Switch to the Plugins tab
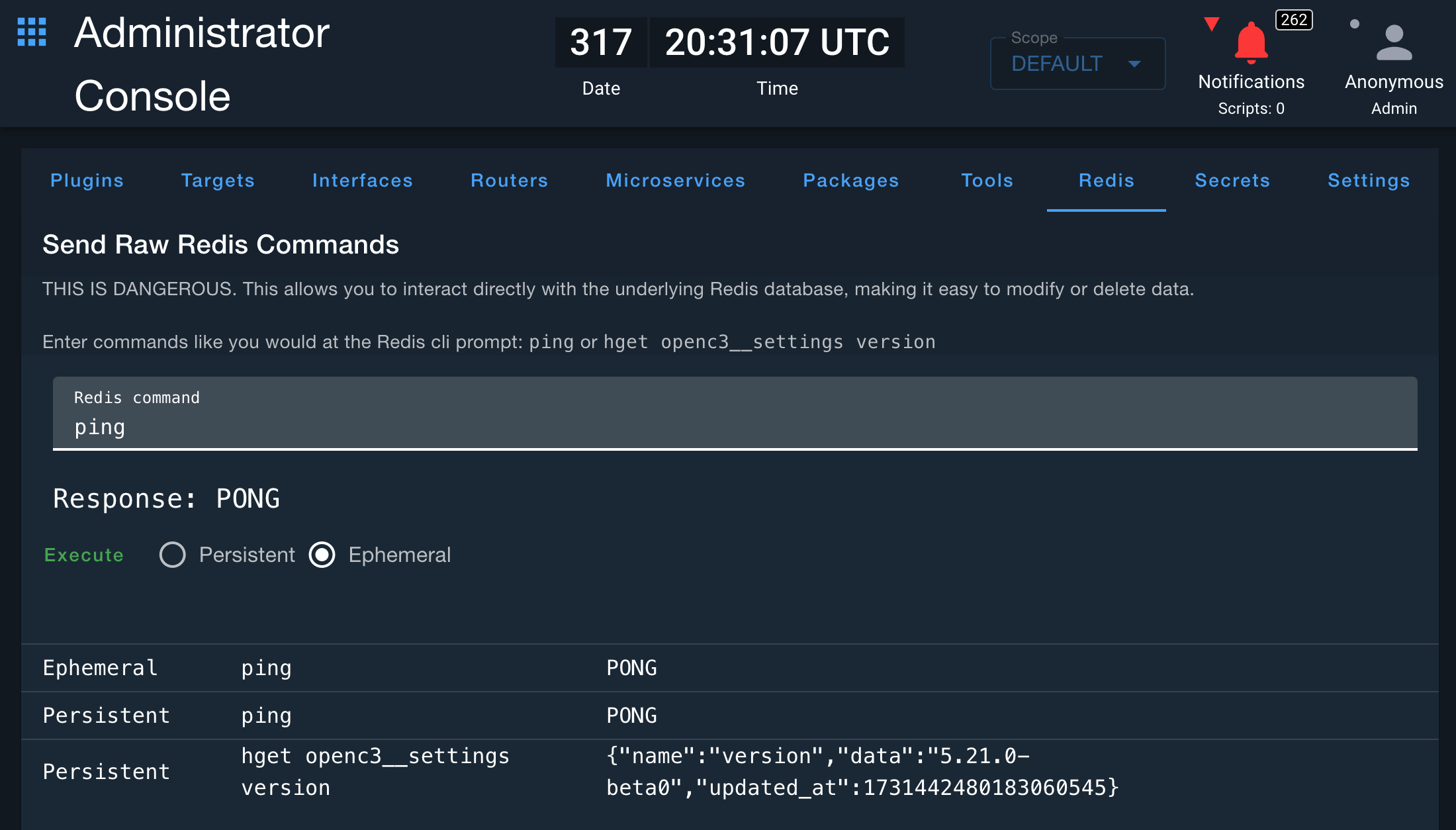Image resolution: width=1456 pixels, height=830 pixels. 87,180
